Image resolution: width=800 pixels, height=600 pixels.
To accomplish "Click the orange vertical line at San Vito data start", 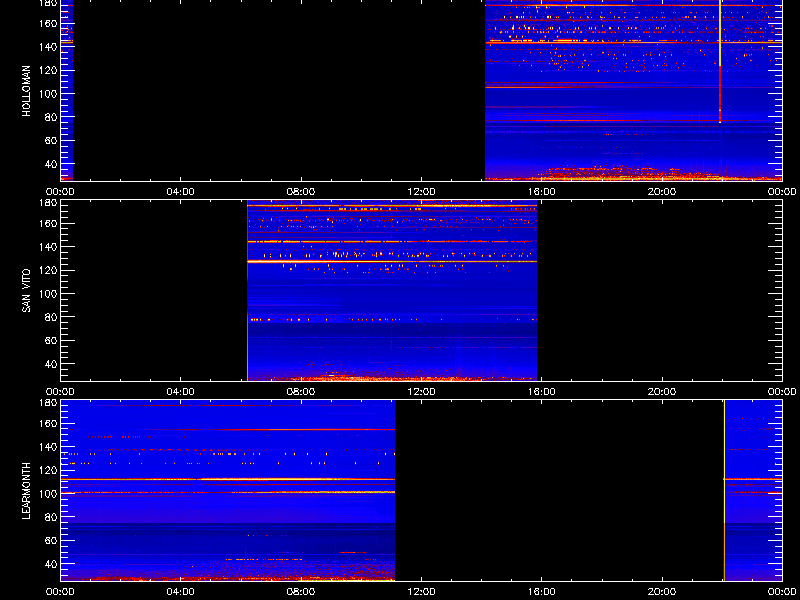I will tap(247, 291).
